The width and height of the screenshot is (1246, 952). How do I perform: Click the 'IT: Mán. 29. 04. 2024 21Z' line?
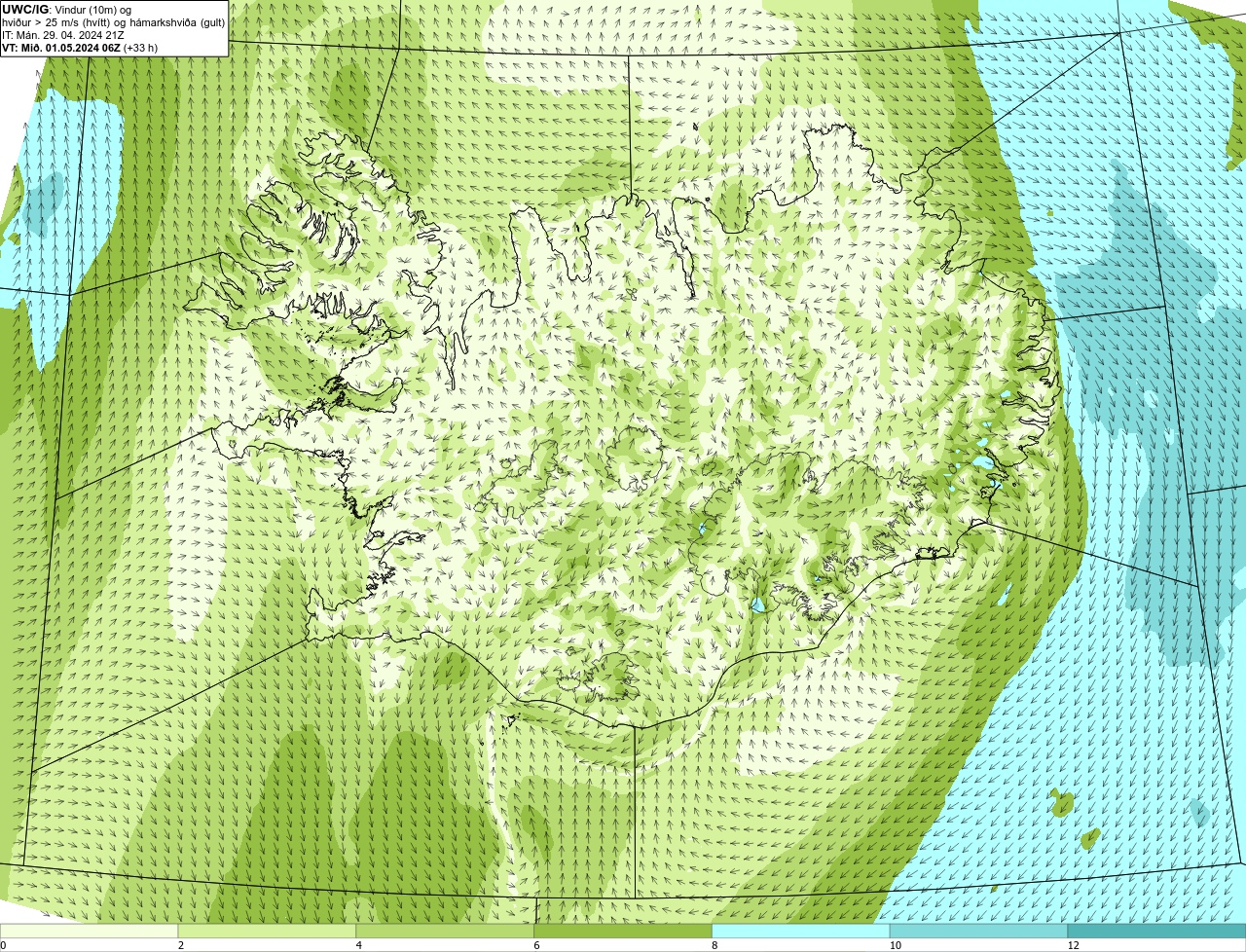[x=63, y=35]
